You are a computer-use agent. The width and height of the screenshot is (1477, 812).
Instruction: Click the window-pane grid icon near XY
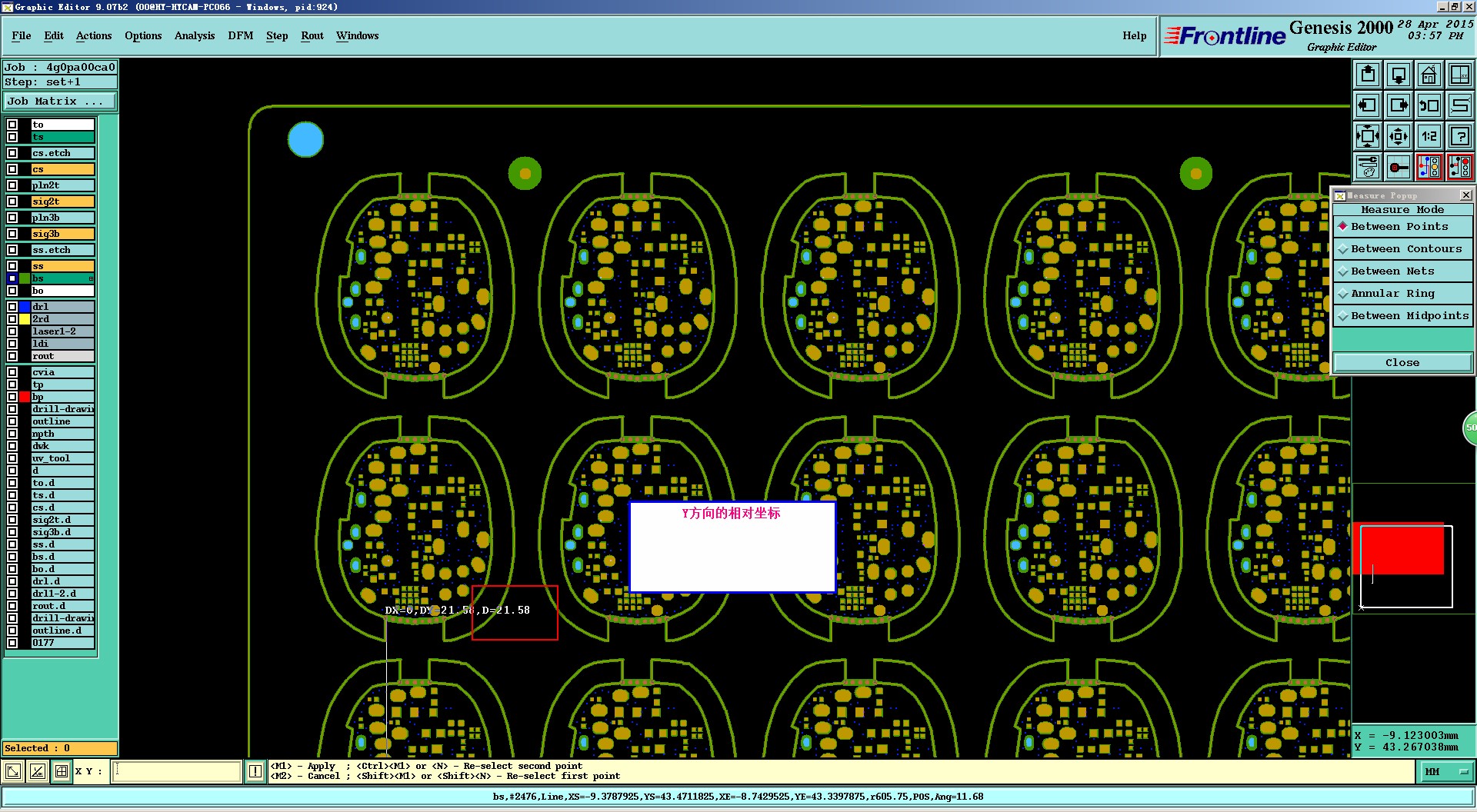(62, 771)
